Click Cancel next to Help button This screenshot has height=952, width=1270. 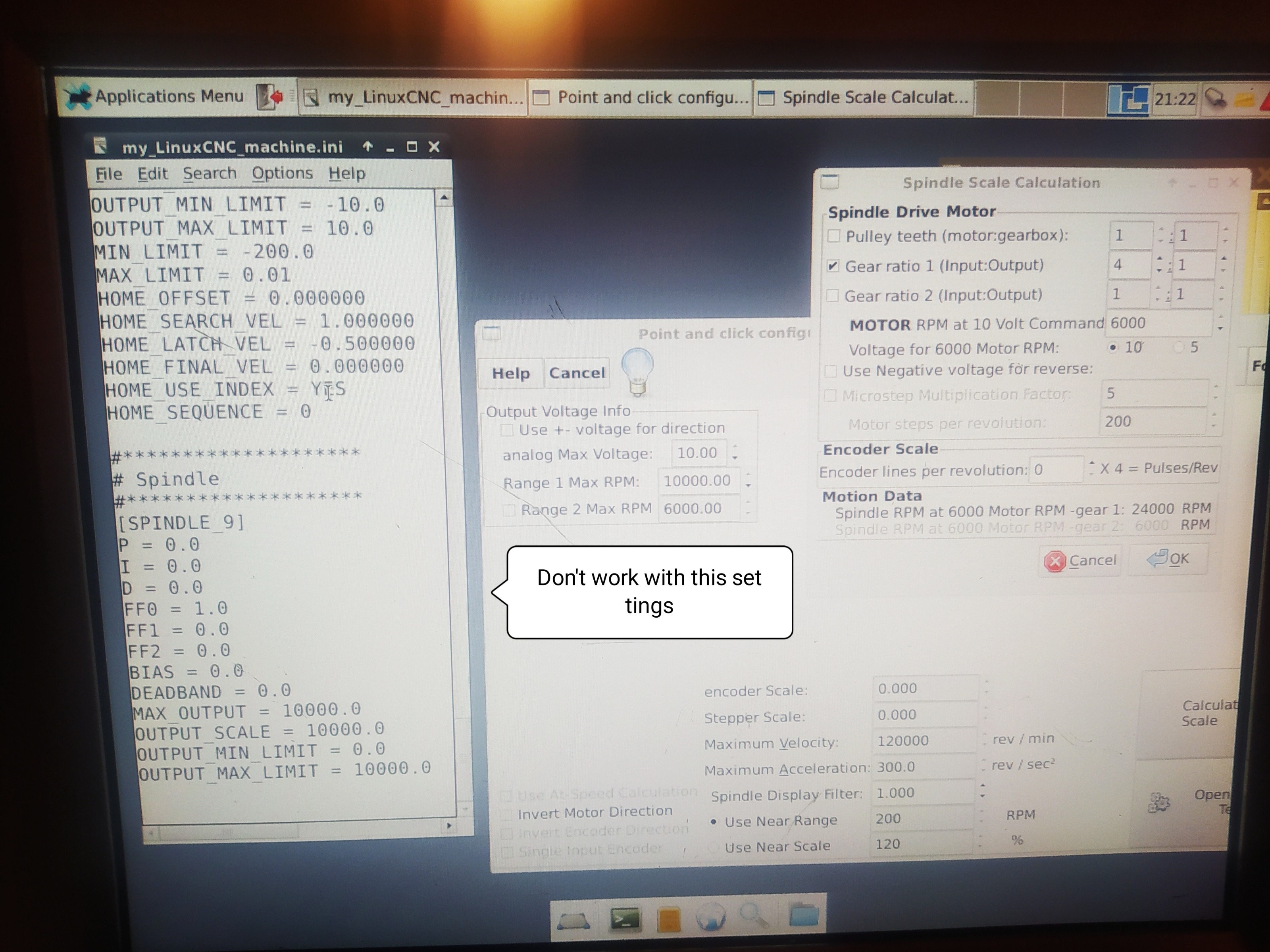pos(577,373)
